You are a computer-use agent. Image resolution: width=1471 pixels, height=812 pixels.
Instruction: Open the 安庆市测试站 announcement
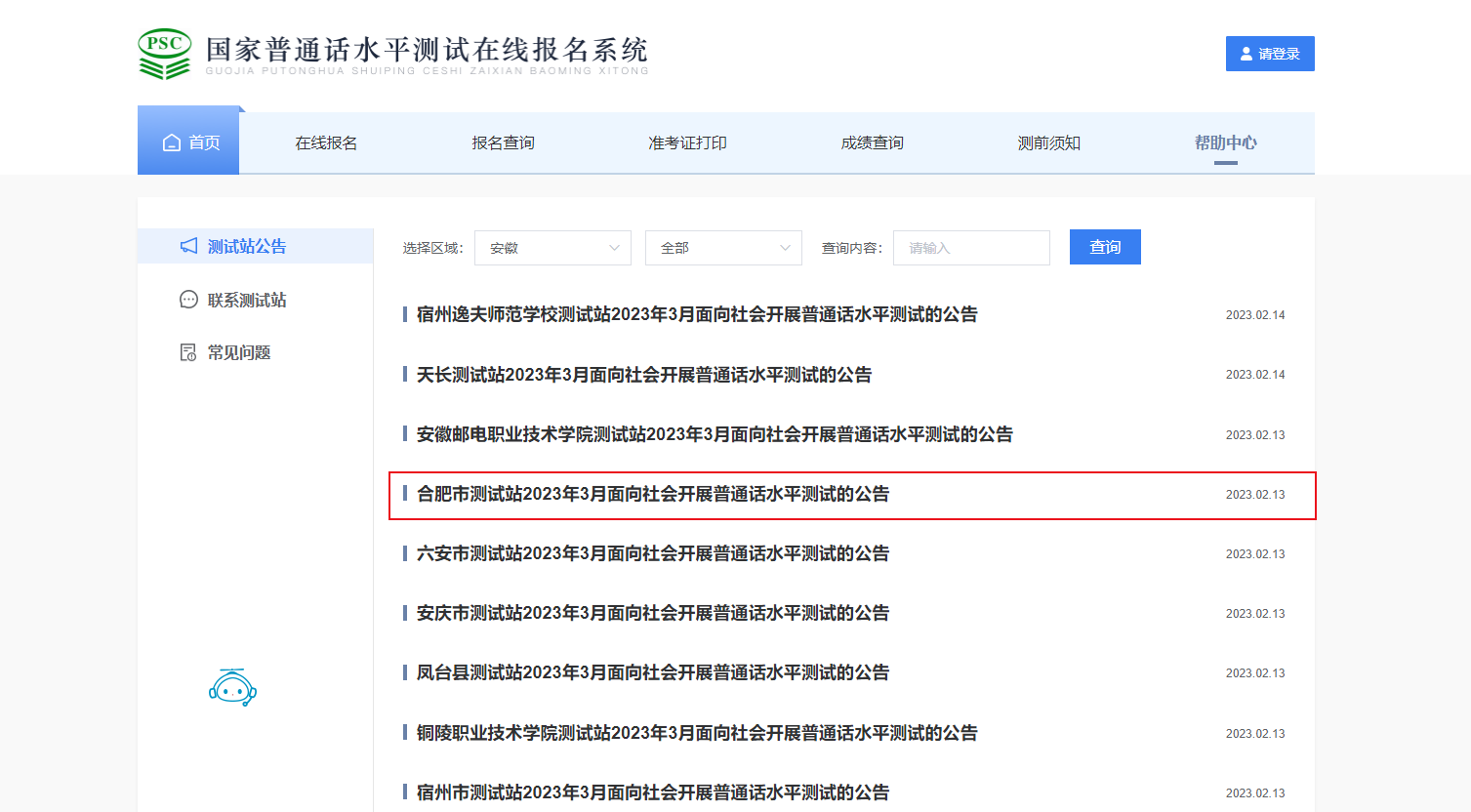tap(653, 613)
